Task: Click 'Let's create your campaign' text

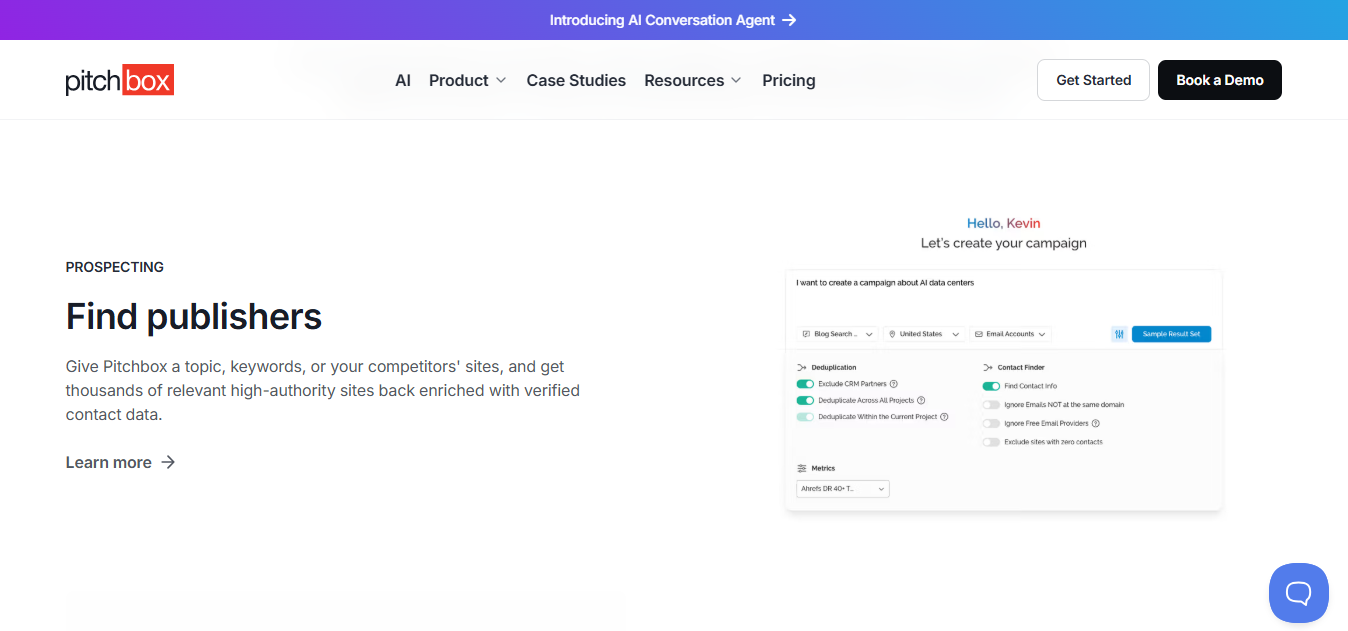Action: point(1004,243)
